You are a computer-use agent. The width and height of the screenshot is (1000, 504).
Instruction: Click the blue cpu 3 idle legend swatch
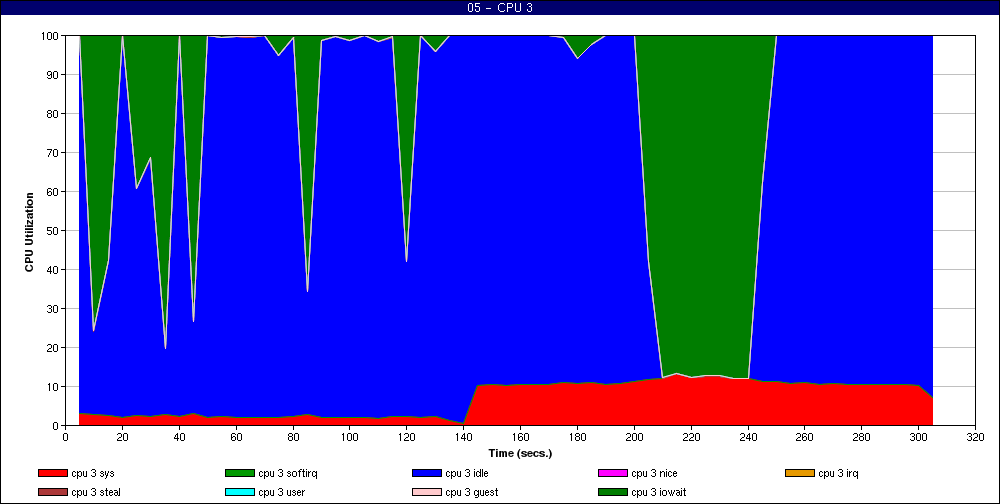[x=427, y=473]
